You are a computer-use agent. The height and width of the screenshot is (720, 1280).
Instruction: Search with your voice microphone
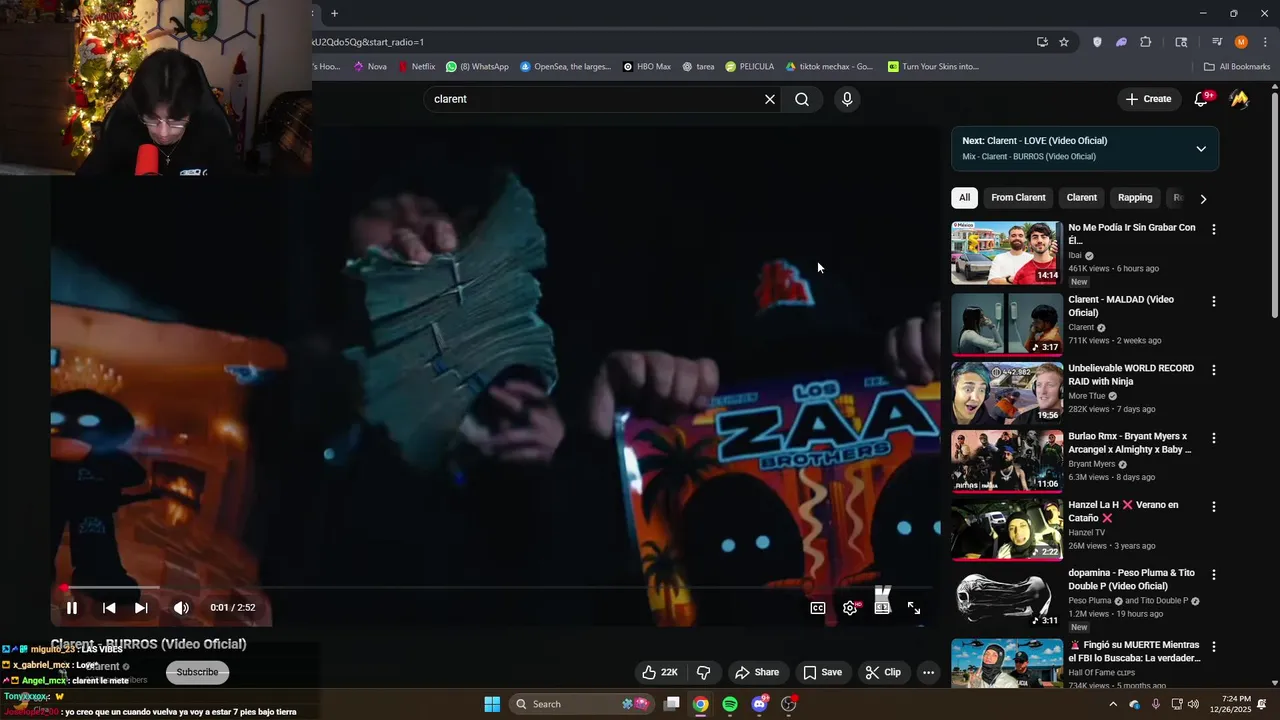click(847, 99)
